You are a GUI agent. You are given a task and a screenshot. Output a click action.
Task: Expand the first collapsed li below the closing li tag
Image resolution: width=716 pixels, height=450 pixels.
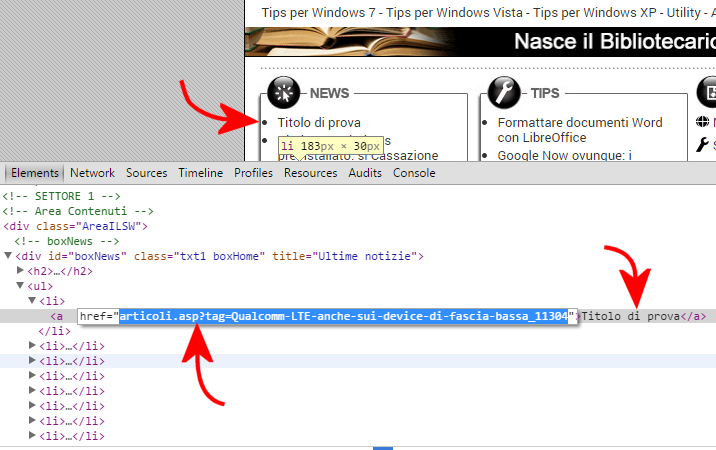point(32,345)
